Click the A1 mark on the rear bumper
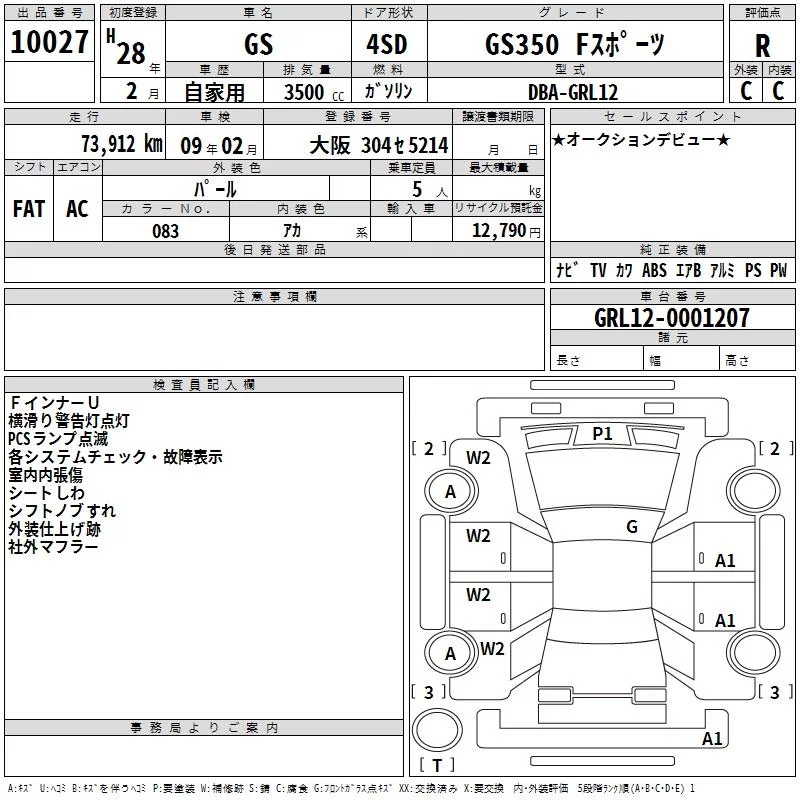The width and height of the screenshot is (800, 800). [712, 739]
